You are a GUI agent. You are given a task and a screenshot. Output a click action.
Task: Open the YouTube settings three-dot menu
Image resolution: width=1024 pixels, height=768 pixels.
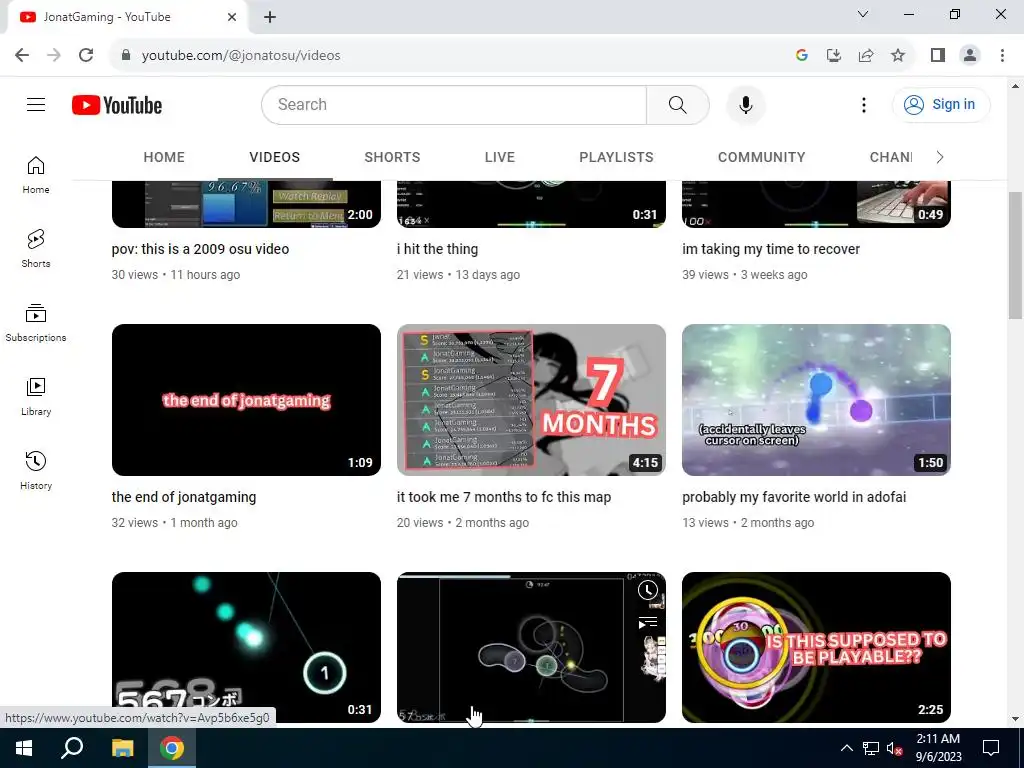(x=863, y=104)
